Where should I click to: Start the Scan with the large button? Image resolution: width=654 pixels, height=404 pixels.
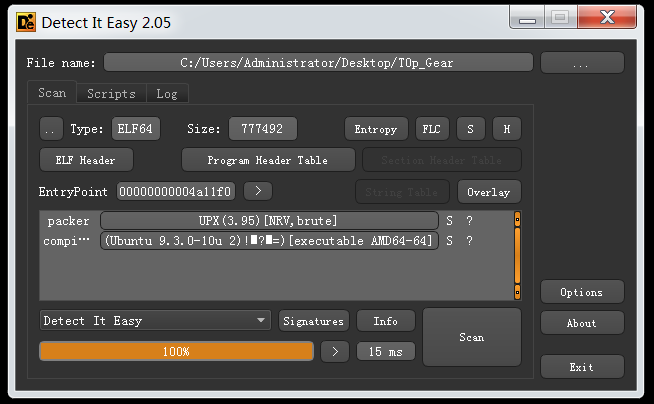click(472, 337)
